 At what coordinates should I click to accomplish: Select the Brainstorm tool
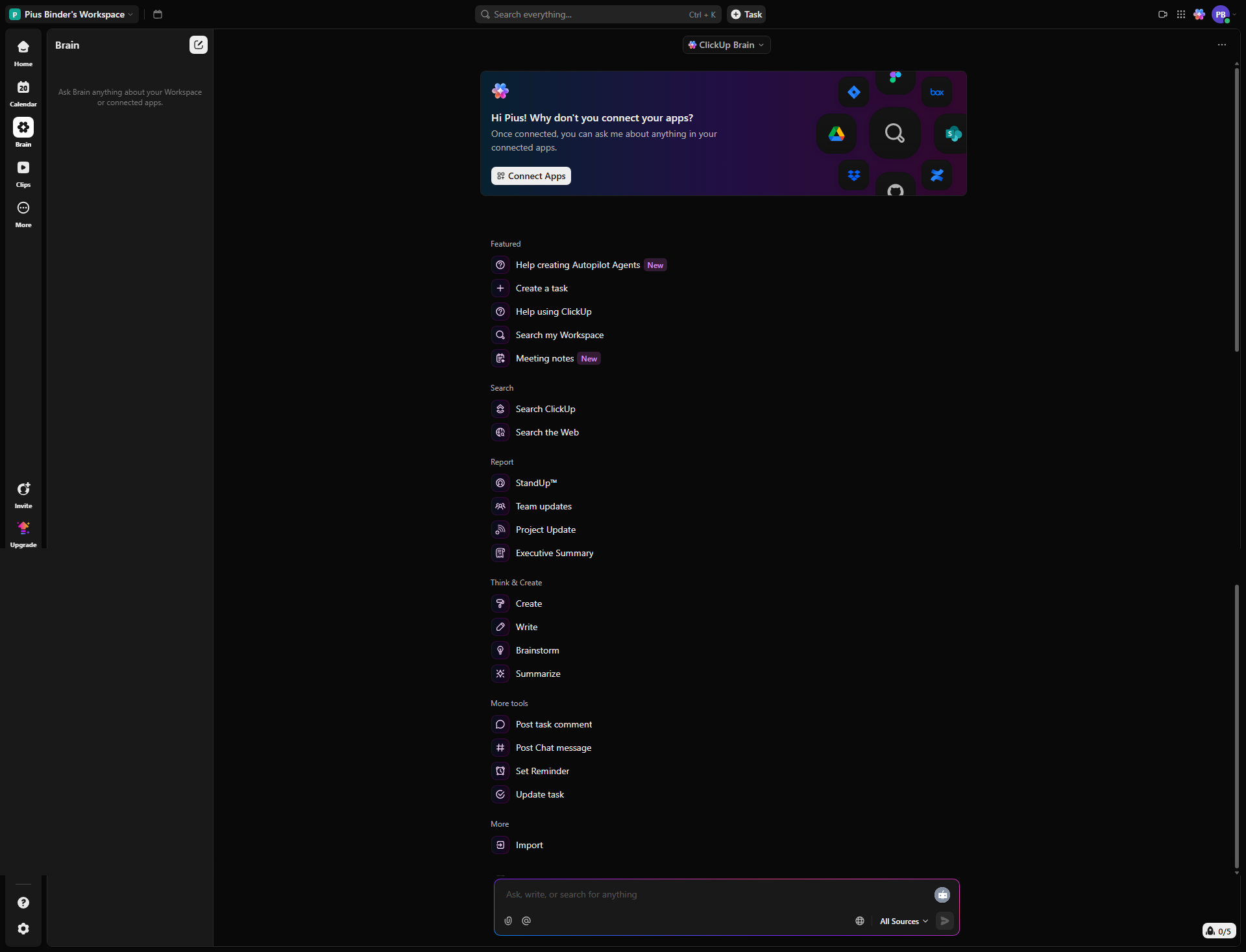[x=526, y=650]
